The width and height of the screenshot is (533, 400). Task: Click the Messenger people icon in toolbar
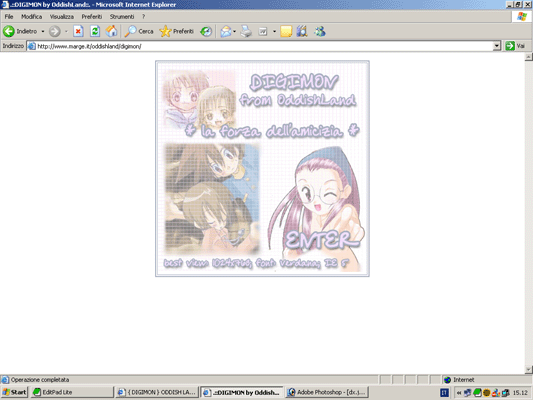(x=320, y=31)
